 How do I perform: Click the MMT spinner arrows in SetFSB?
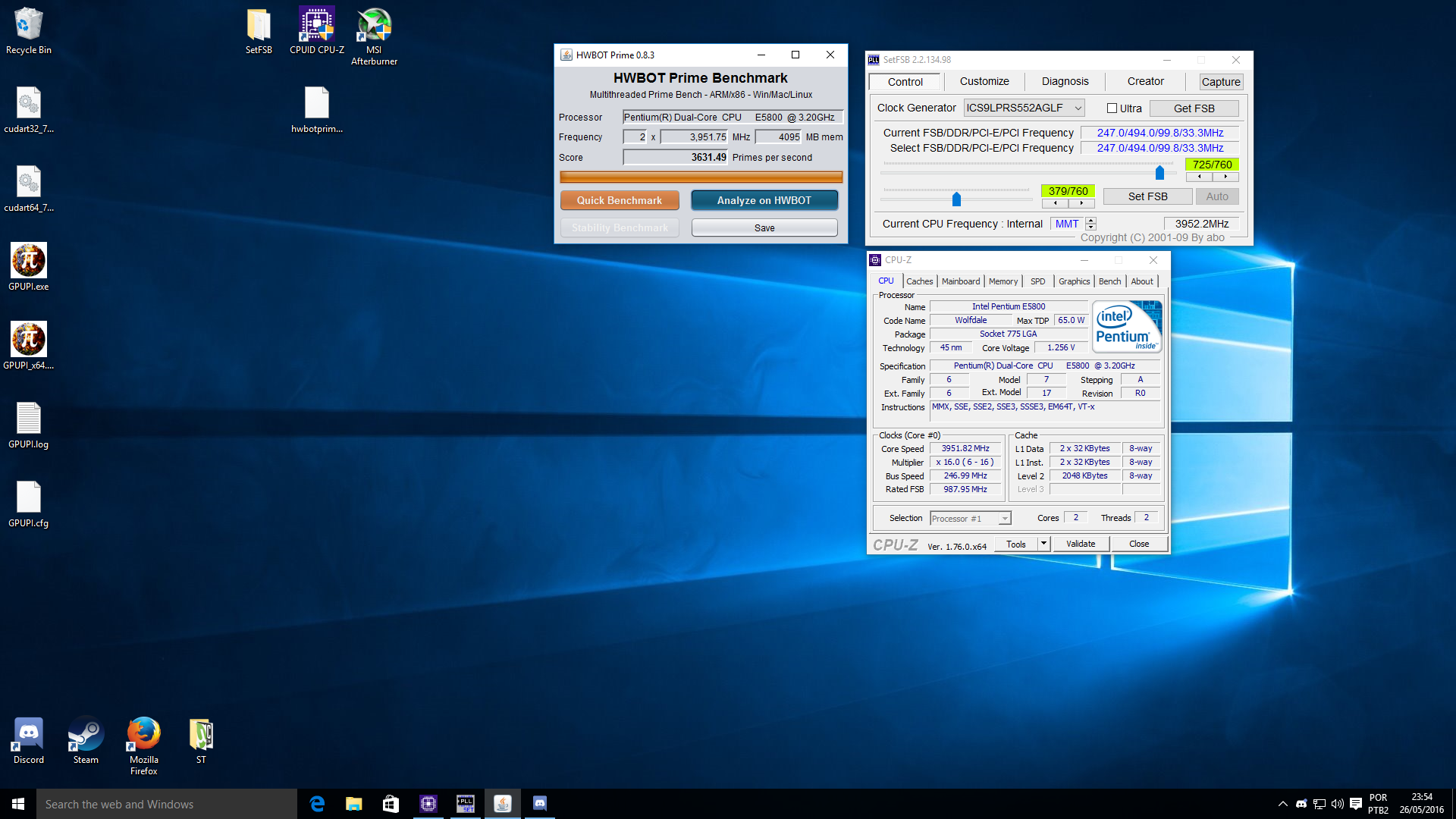[x=1090, y=224]
